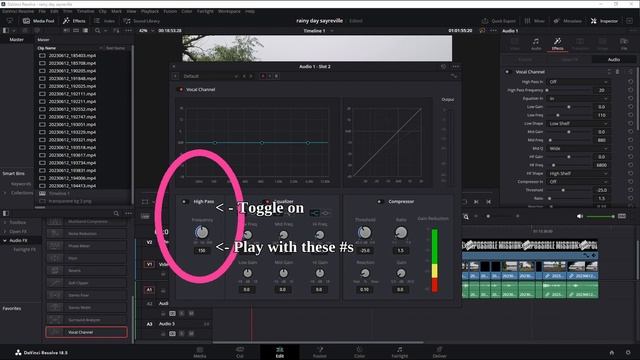Select the File tab icon in Inspector

(x=624, y=44)
